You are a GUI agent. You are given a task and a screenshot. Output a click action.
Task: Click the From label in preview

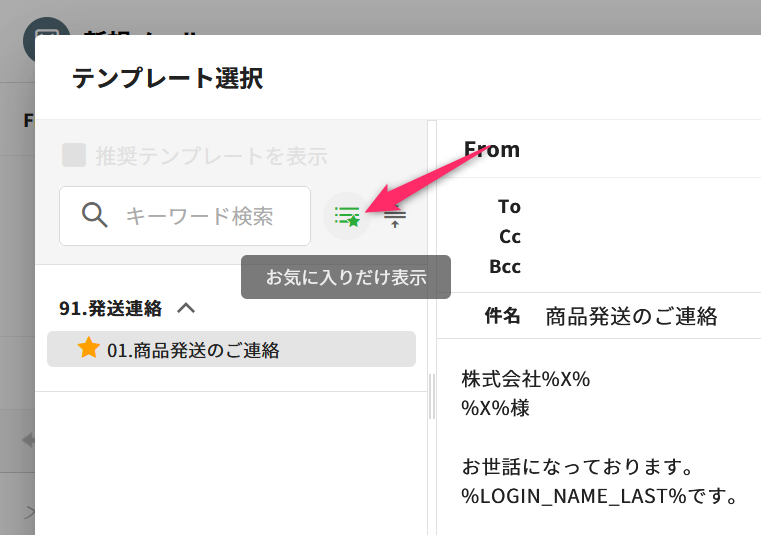[x=492, y=150]
